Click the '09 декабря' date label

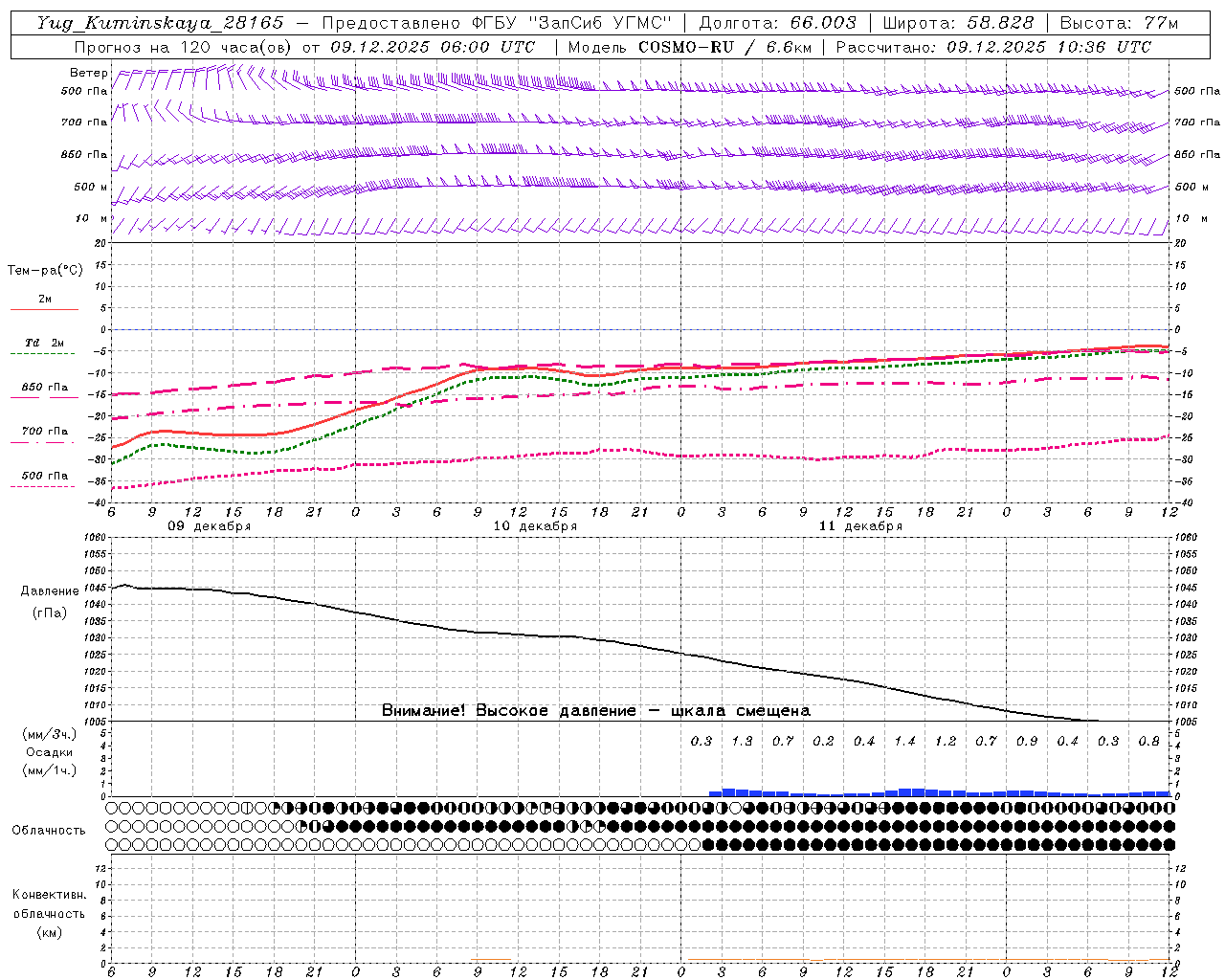[x=210, y=526]
